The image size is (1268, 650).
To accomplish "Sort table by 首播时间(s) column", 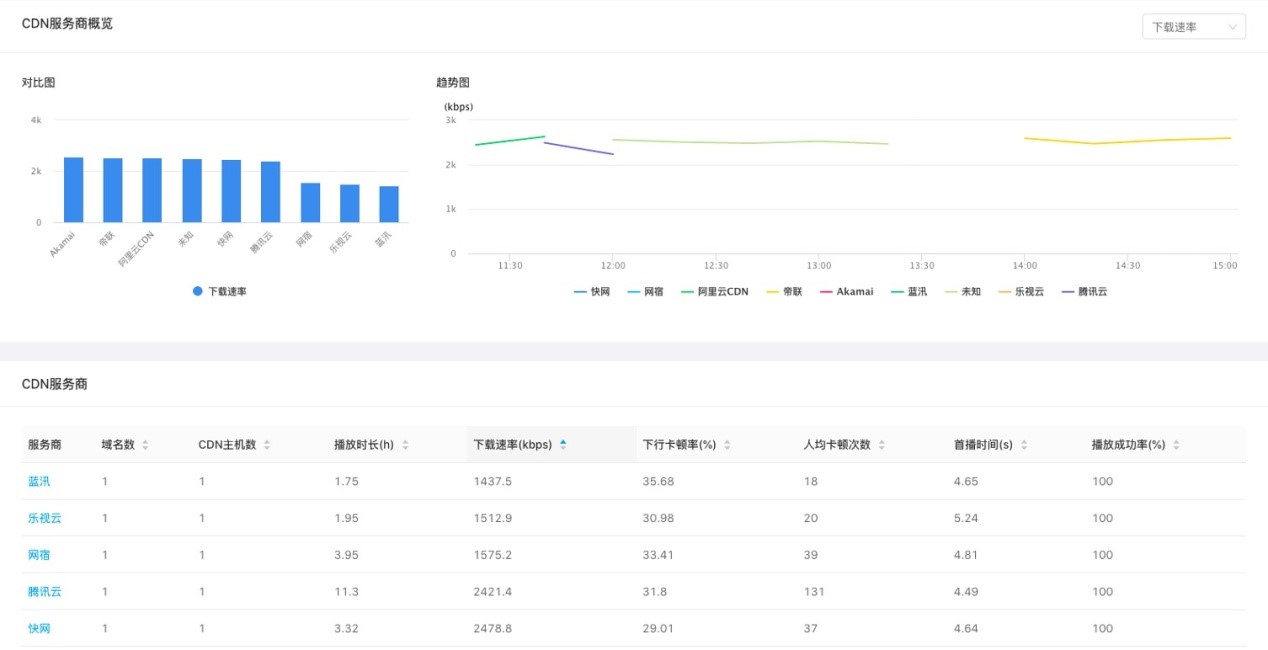I will click(x=990, y=445).
